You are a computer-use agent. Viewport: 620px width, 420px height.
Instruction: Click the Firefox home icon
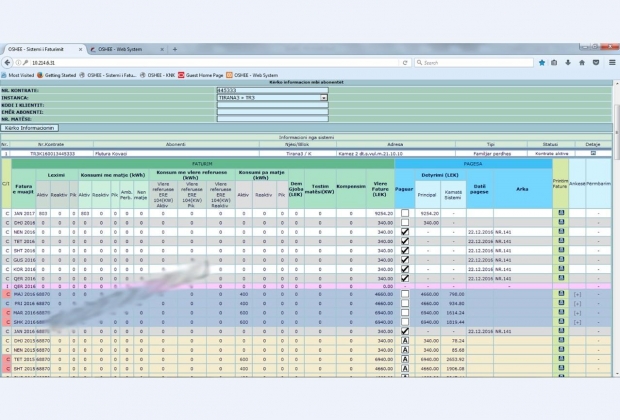coord(582,62)
